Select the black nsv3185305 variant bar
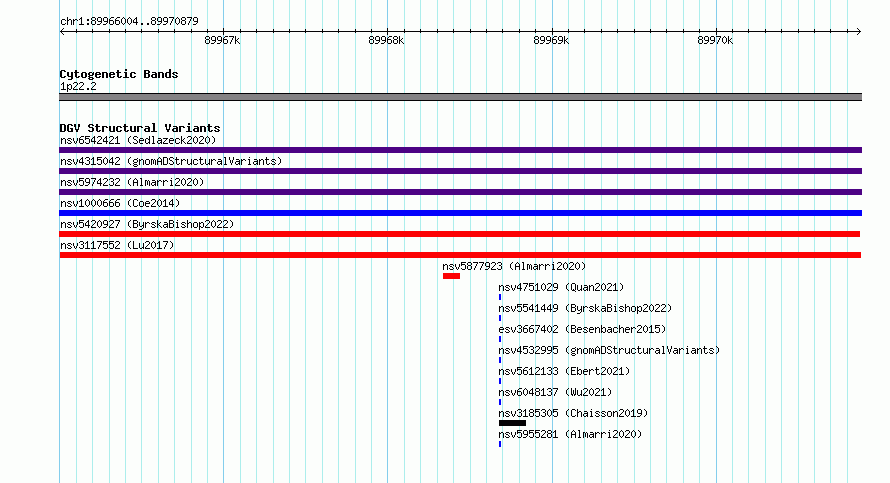This screenshot has height=483, width=890. 513,423
